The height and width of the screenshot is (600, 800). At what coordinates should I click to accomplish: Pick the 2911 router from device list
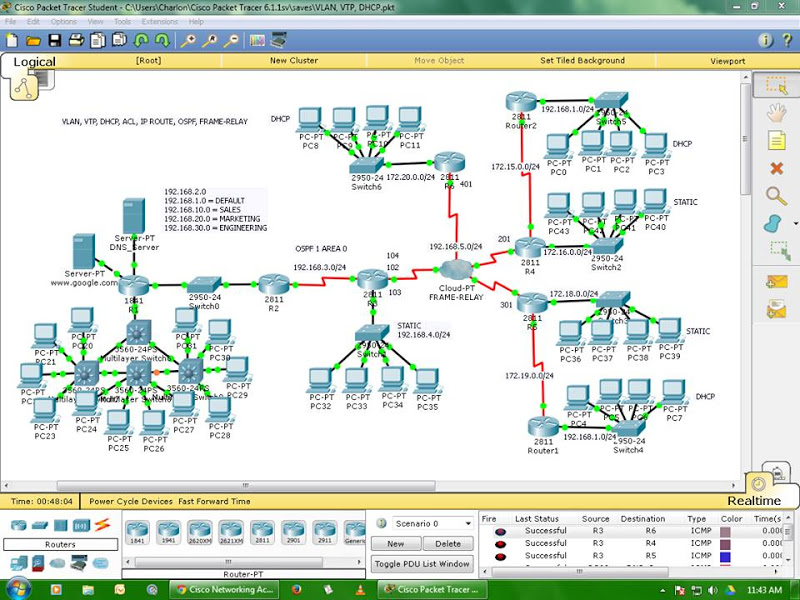point(324,532)
